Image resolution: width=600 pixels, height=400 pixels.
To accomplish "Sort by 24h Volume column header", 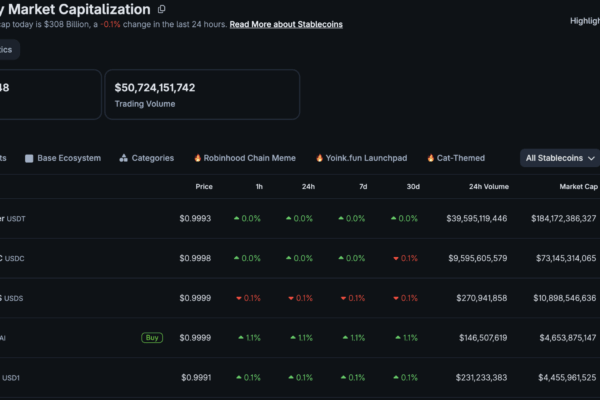I will pos(489,186).
